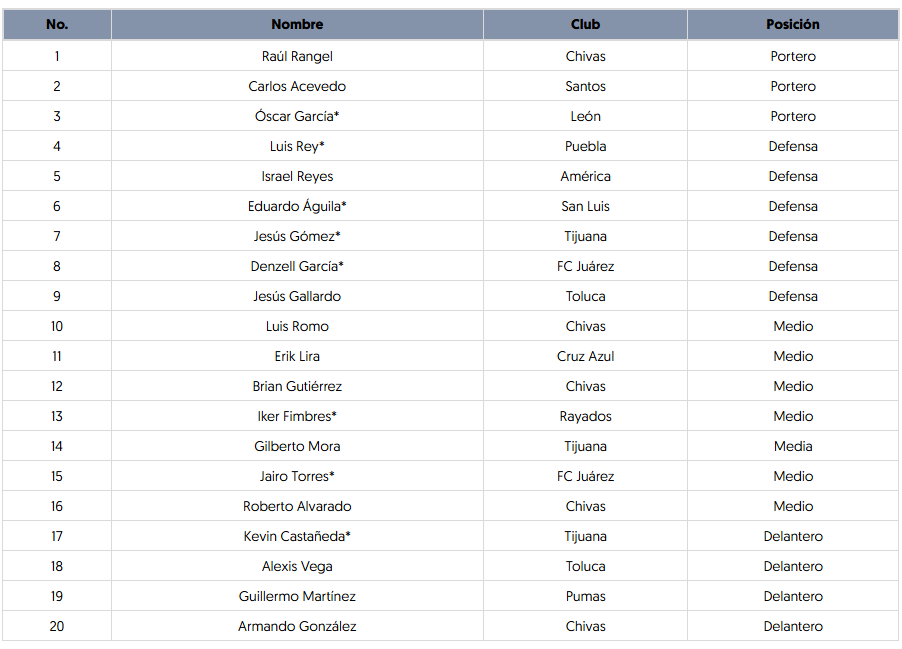Click the club name León
The image size is (902, 649).
coord(585,116)
